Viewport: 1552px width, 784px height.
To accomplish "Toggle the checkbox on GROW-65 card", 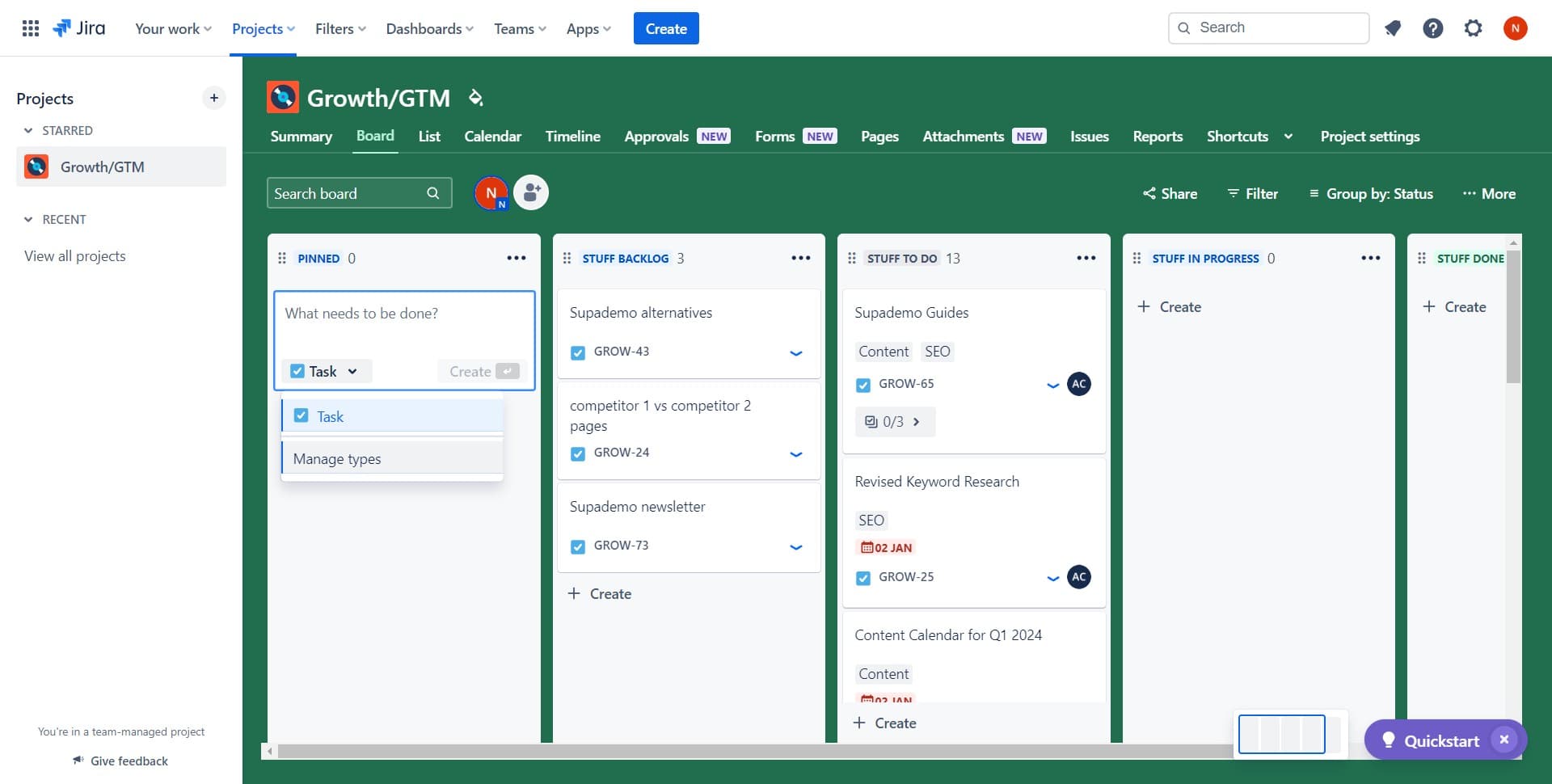I will (863, 385).
